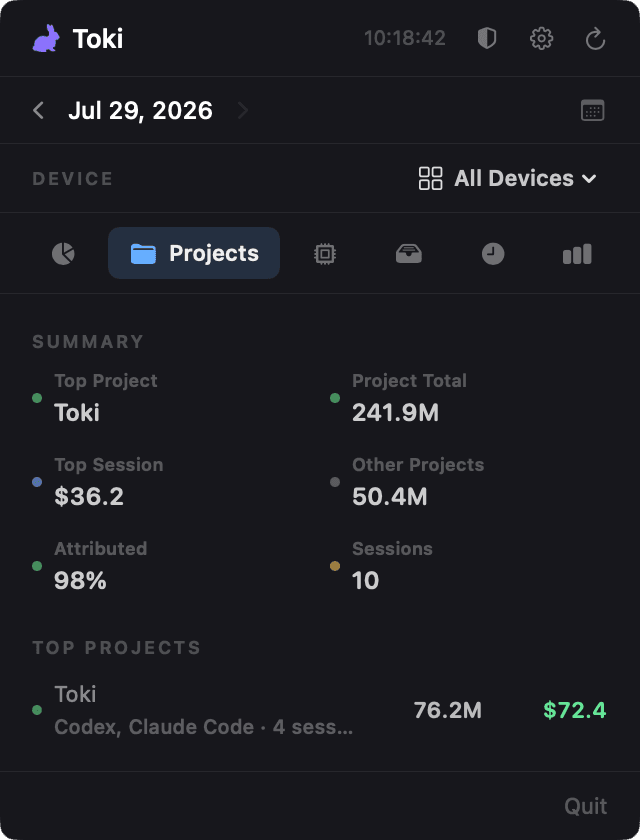The image size is (640, 840).
Task: Click the DEVICE label
Action: tap(73, 178)
